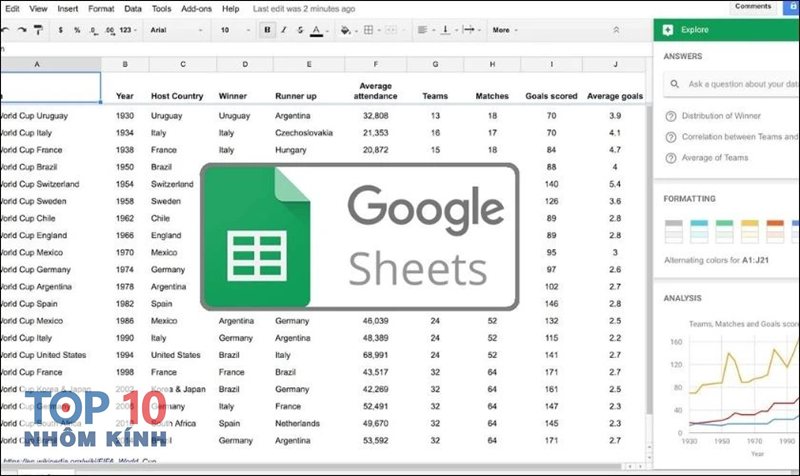800x476 pixels.
Task: Open the Arial font dropdown
Action: point(176,30)
